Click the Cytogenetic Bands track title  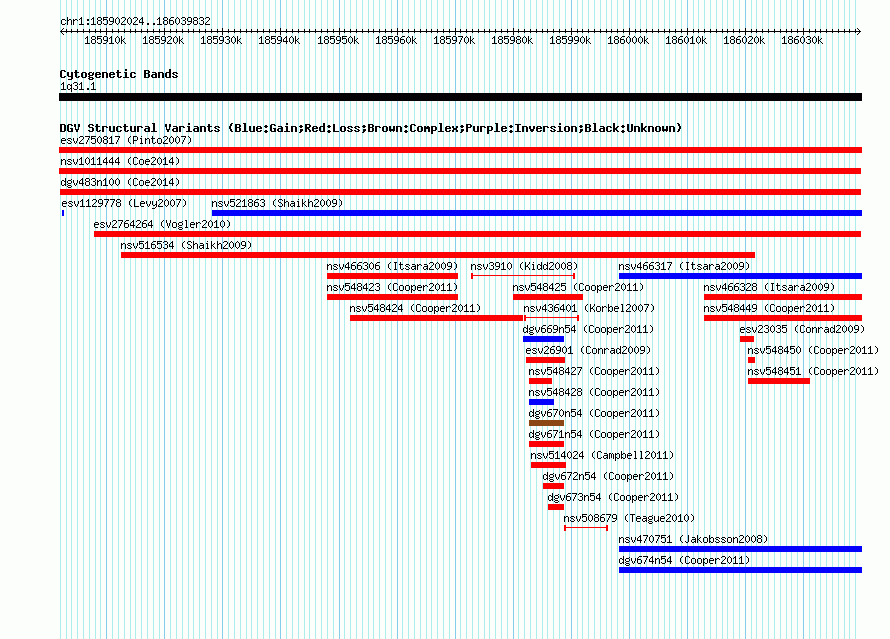coord(119,74)
